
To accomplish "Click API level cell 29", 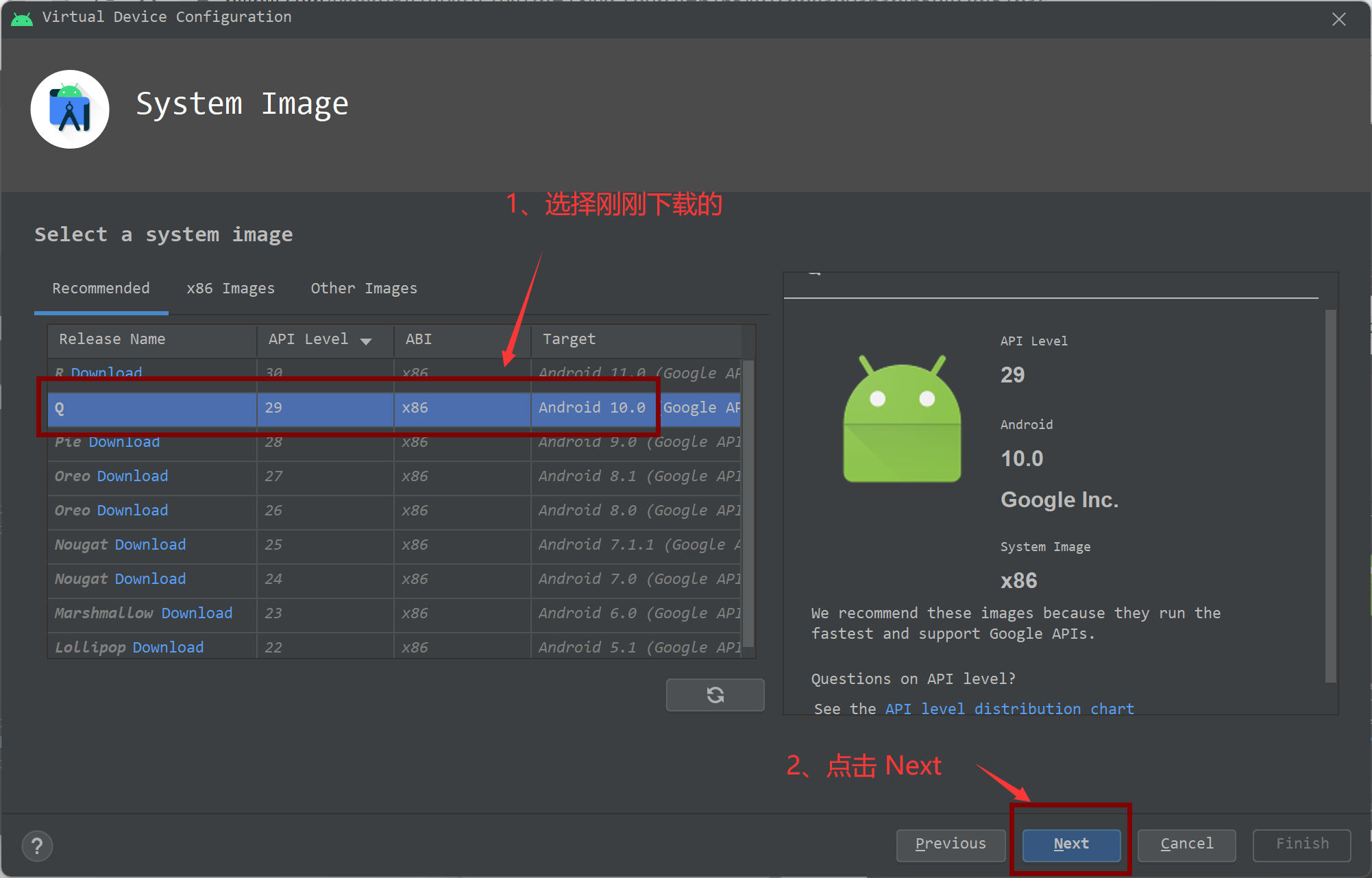I will click(326, 408).
